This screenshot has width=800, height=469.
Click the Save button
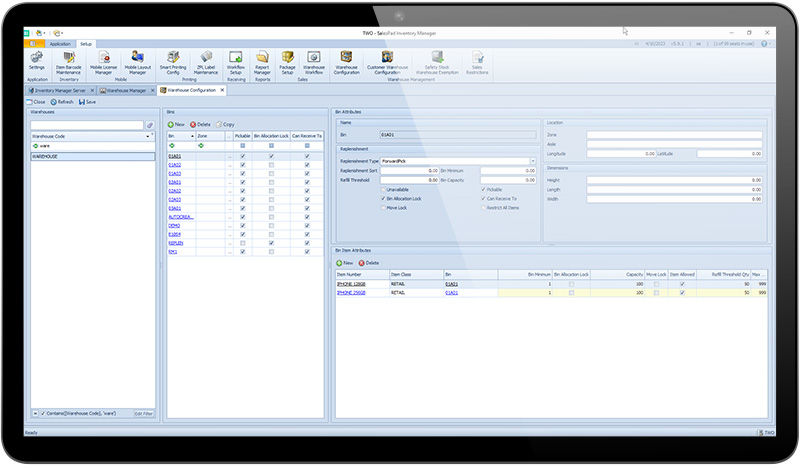(x=87, y=102)
